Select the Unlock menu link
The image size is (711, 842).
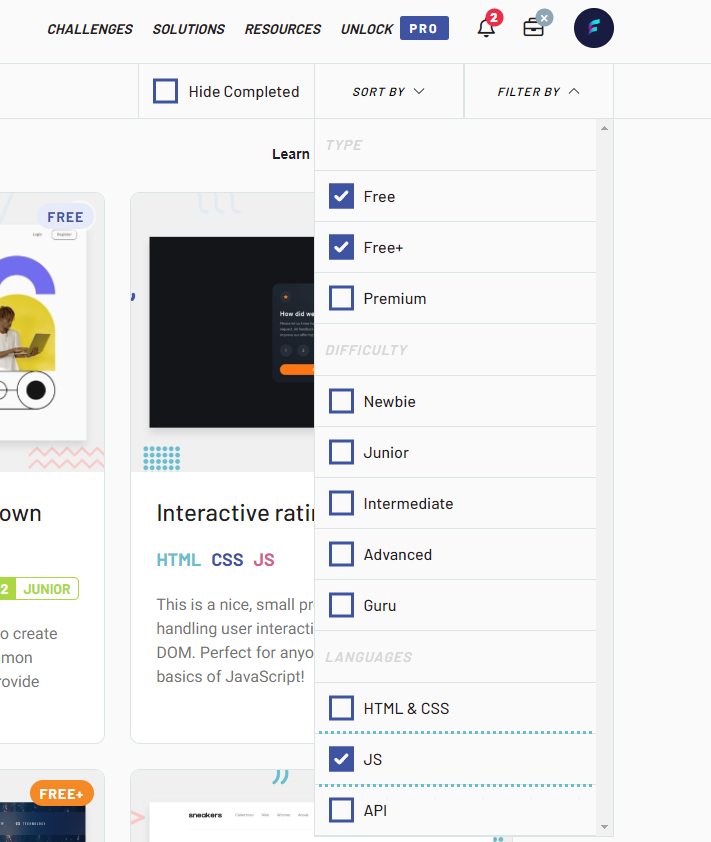[x=367, y=29]
